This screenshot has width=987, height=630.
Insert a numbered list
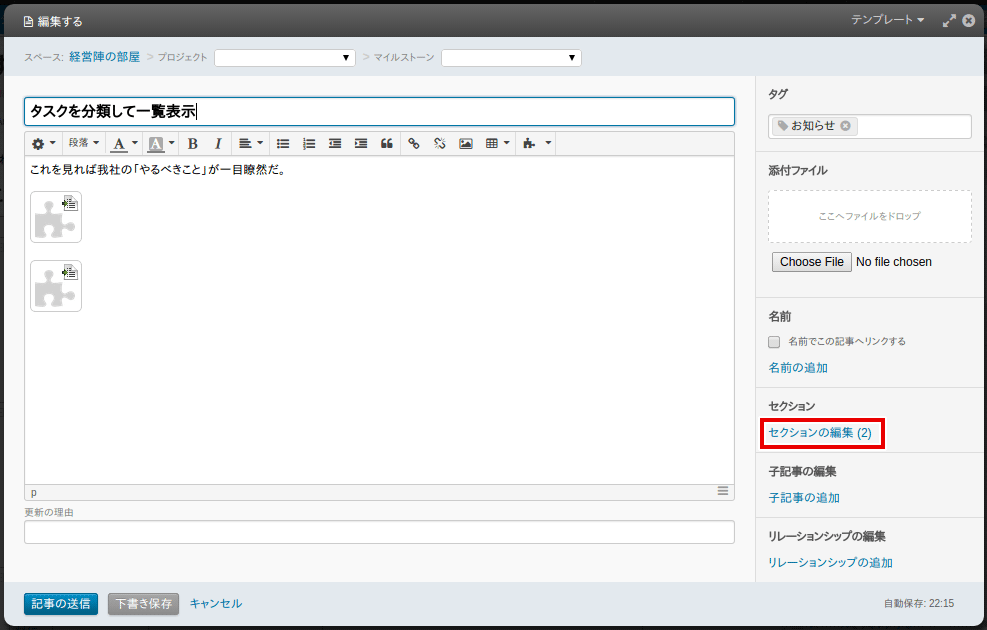tap(309, 144)
